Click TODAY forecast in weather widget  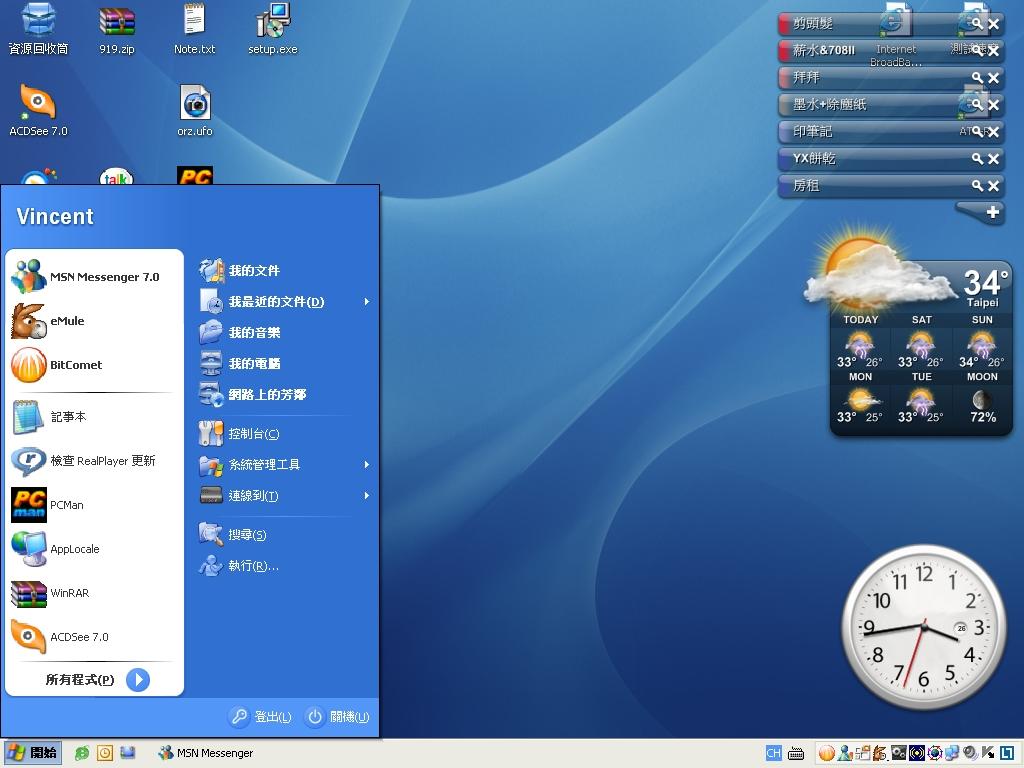click(860, 342)
